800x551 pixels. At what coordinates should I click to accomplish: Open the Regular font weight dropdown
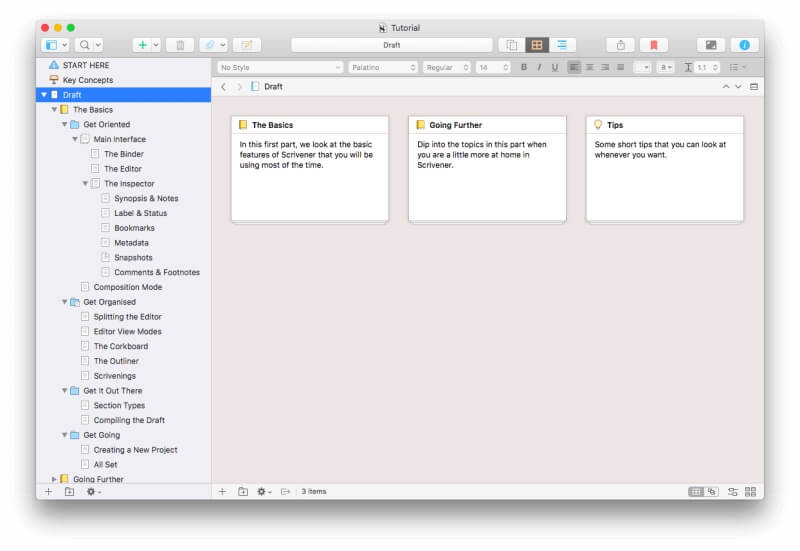point(446,67)
